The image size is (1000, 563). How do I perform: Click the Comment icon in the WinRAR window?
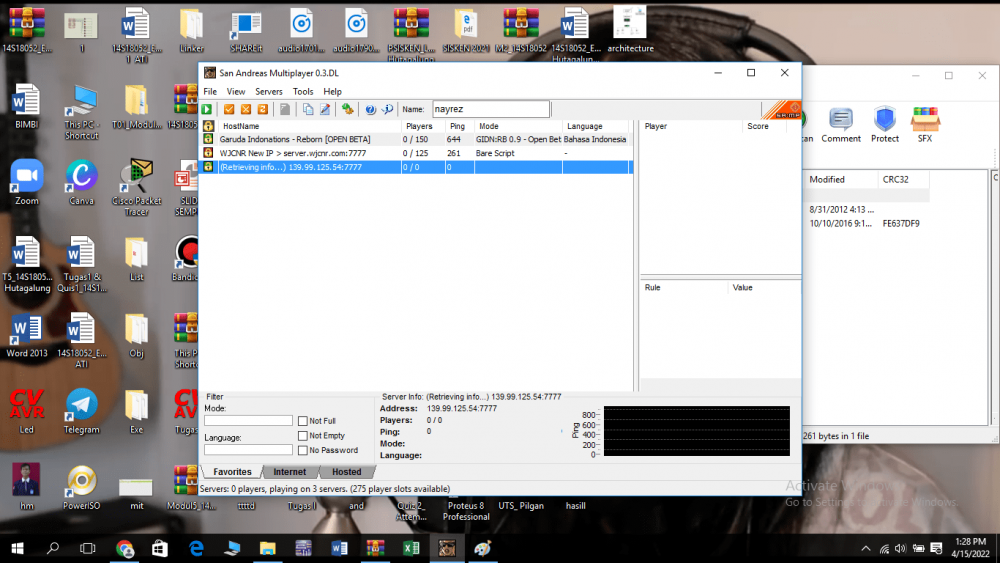(x=841, y=125)
